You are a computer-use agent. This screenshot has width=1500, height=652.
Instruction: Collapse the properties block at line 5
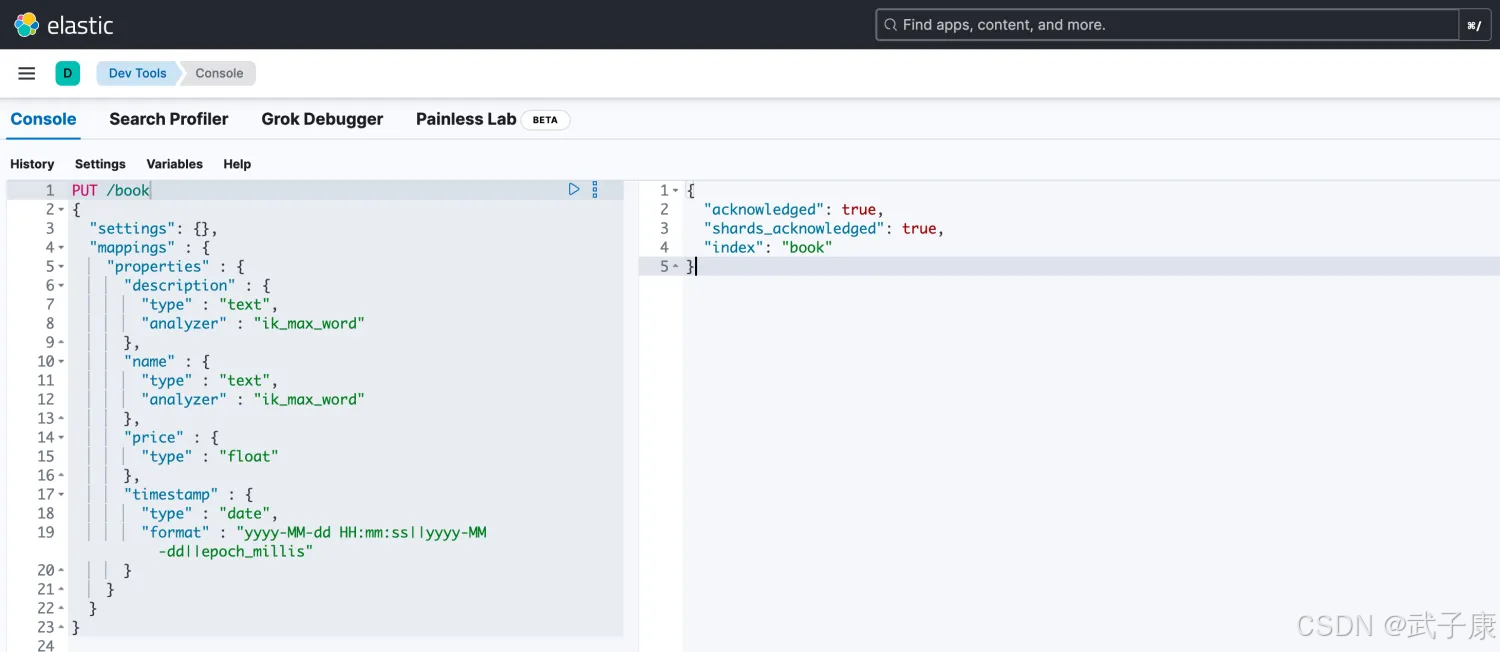tap(61, 267)
